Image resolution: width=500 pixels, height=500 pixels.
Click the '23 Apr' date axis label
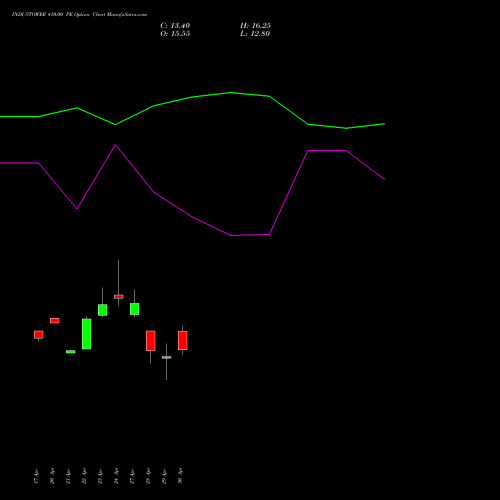click(100, 476)
